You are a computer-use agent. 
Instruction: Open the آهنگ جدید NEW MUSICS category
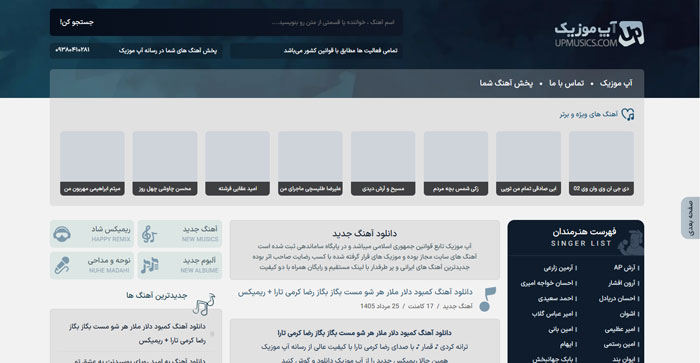click(x=180, y=234)
